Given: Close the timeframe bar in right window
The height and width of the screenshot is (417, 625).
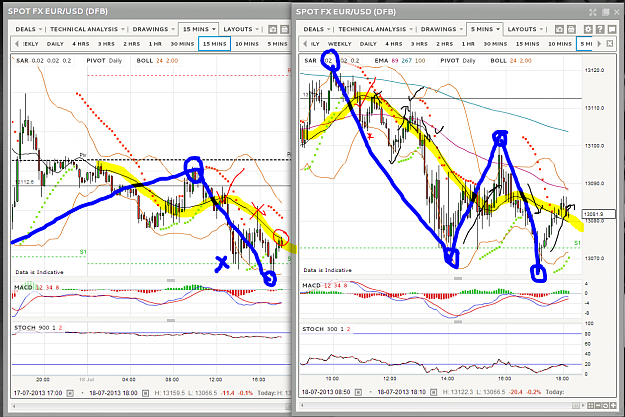Looking at the screenshot, I should click(x=610, y=43).
